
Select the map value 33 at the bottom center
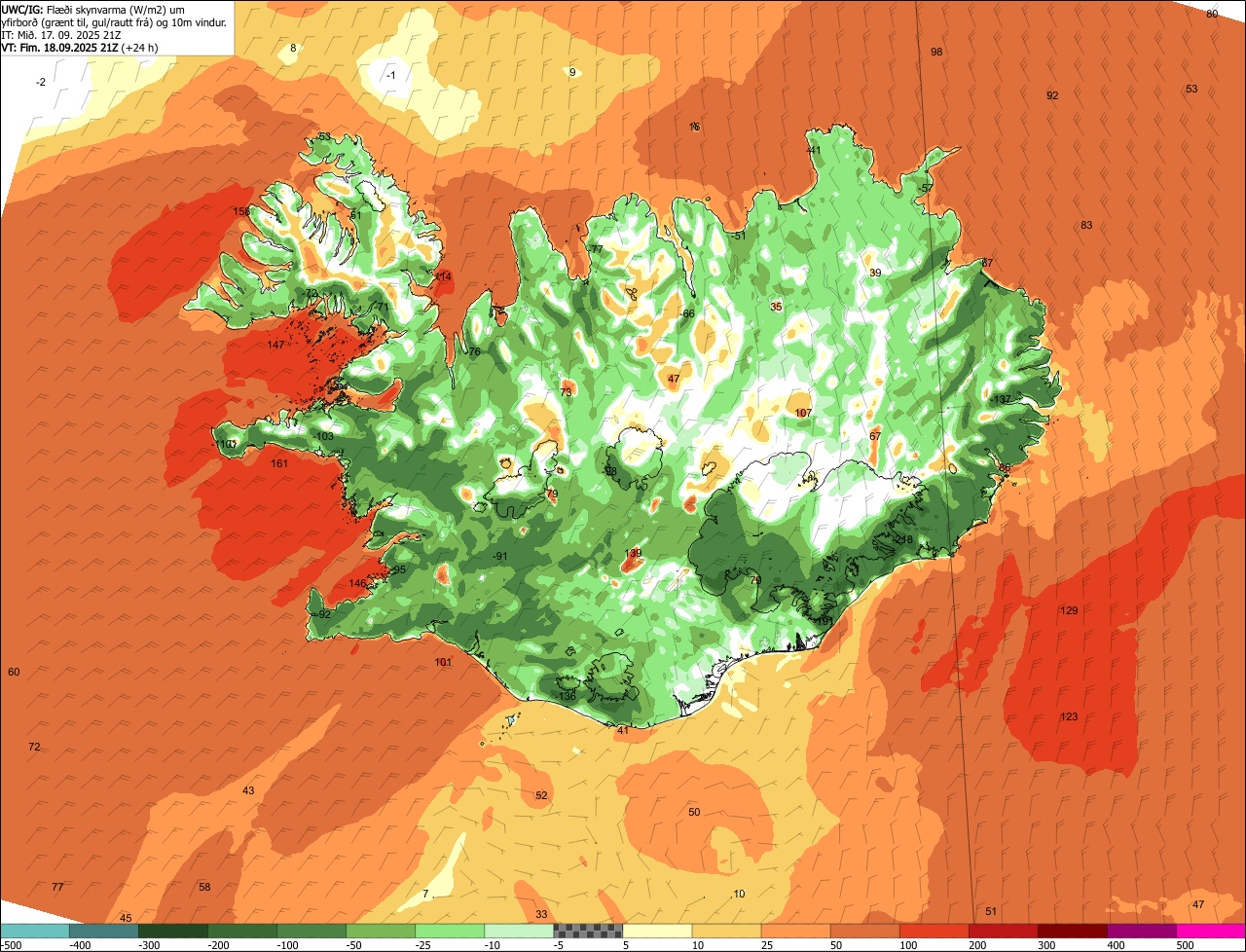pos(541,914)
